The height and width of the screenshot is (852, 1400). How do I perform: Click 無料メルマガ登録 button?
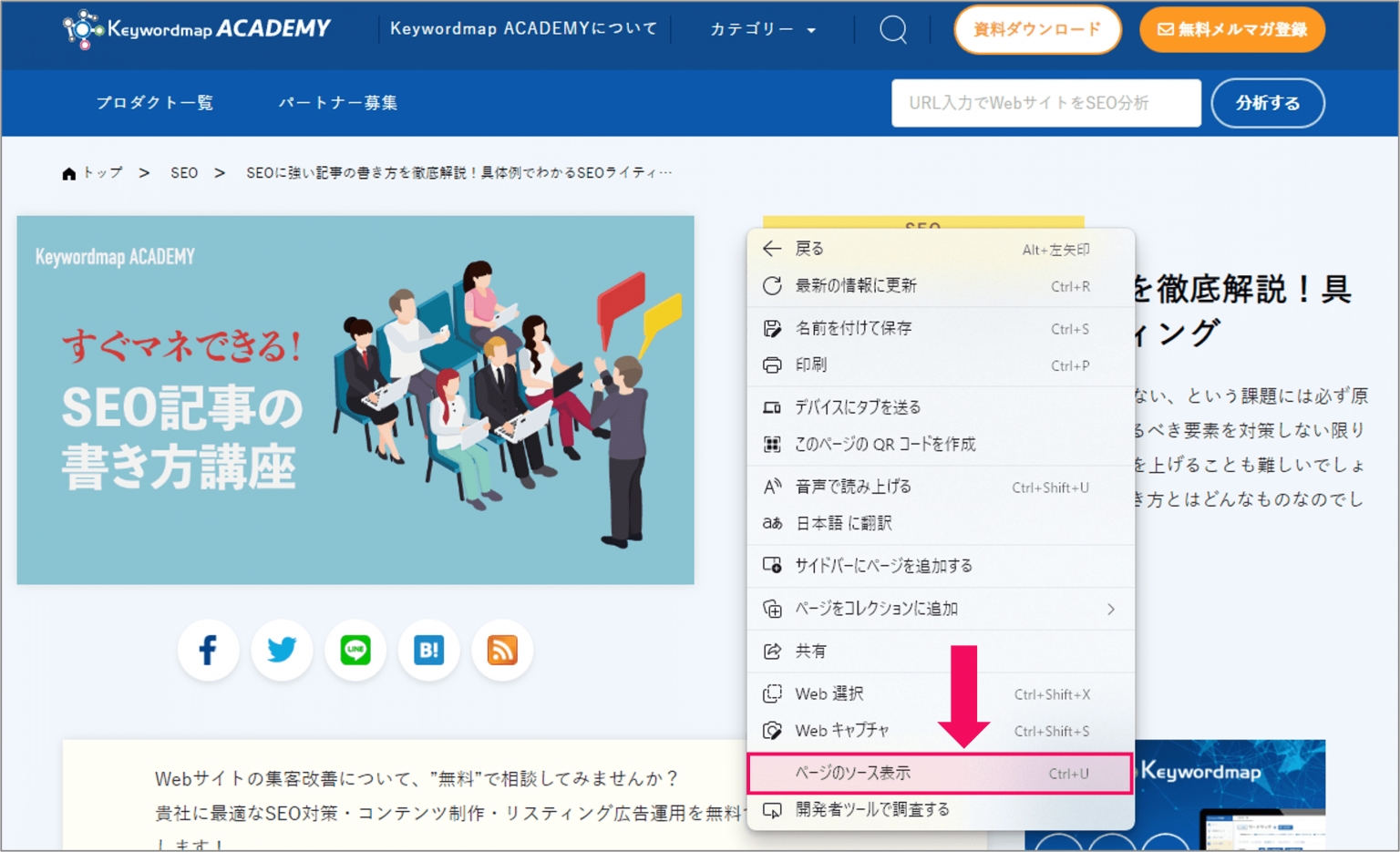pyautogui.click(x=1232, y=29)
